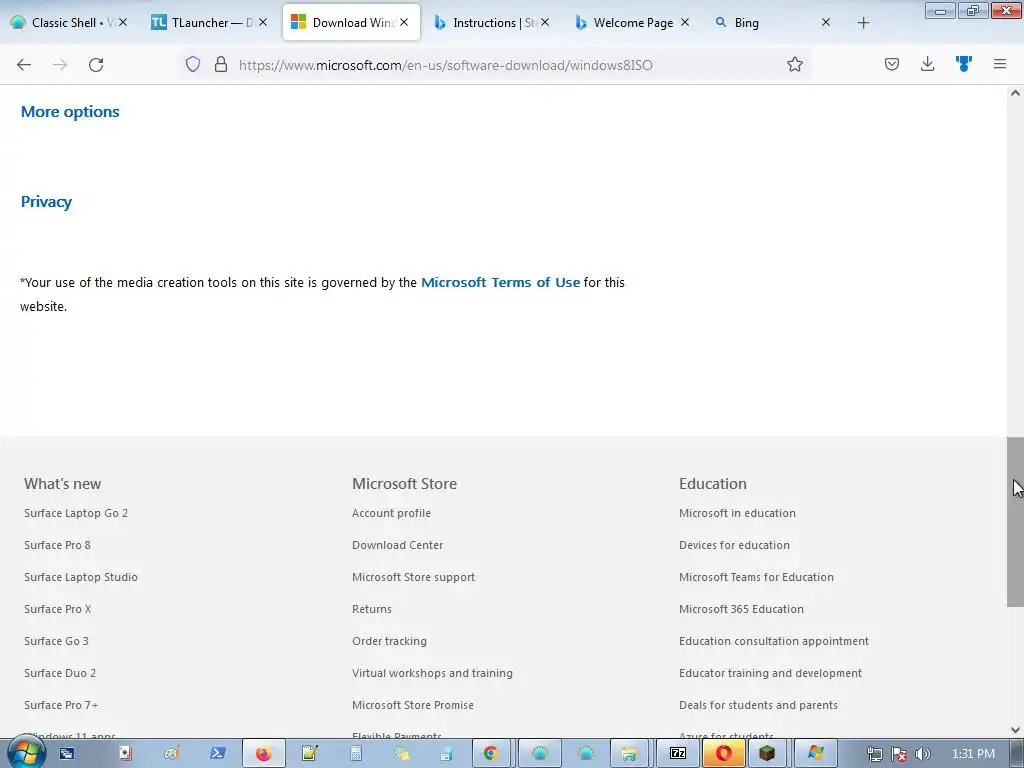
Task: Open the Surface Pro 7+ link
Action: coord(61,705)
